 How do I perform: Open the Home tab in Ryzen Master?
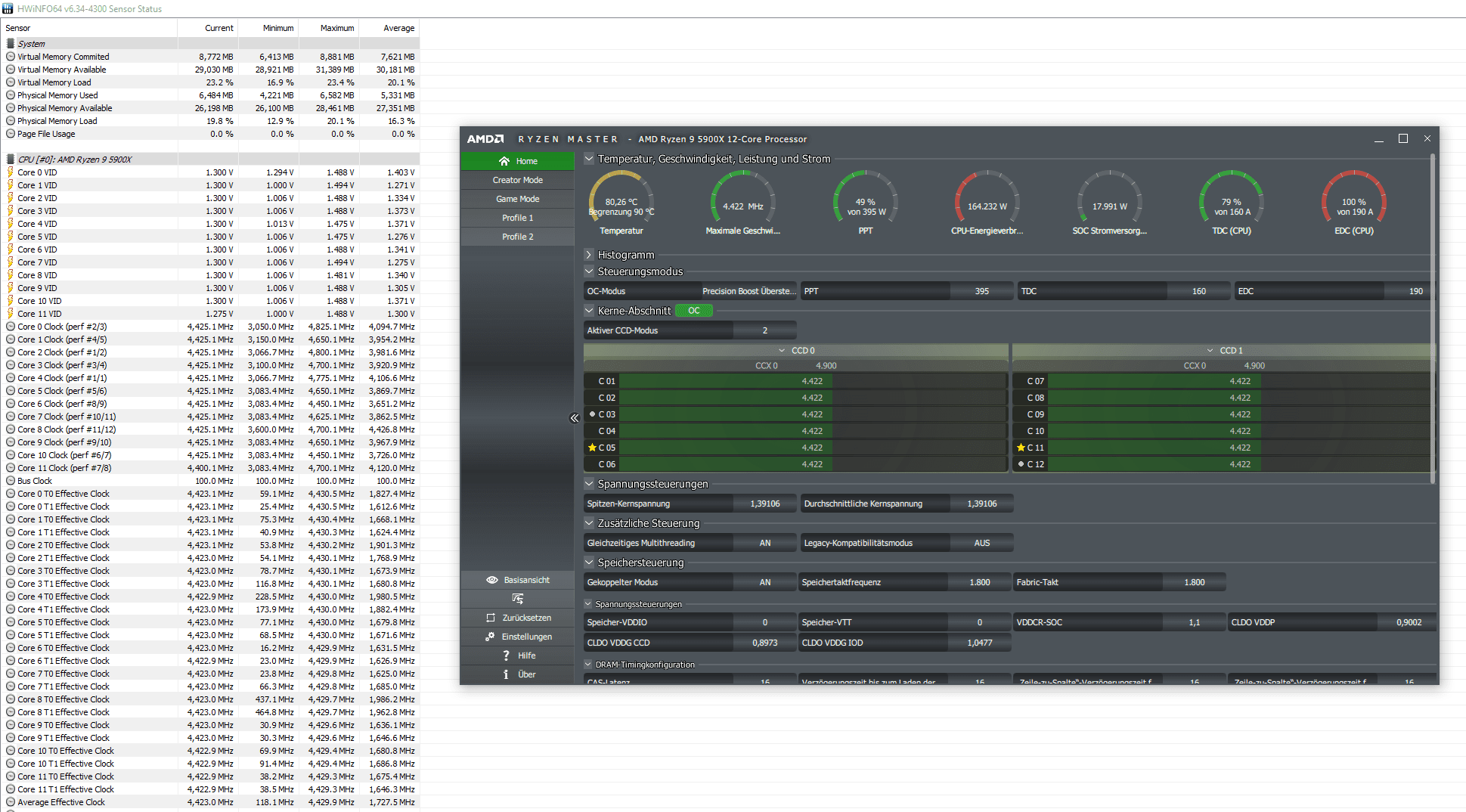[517, 161]
